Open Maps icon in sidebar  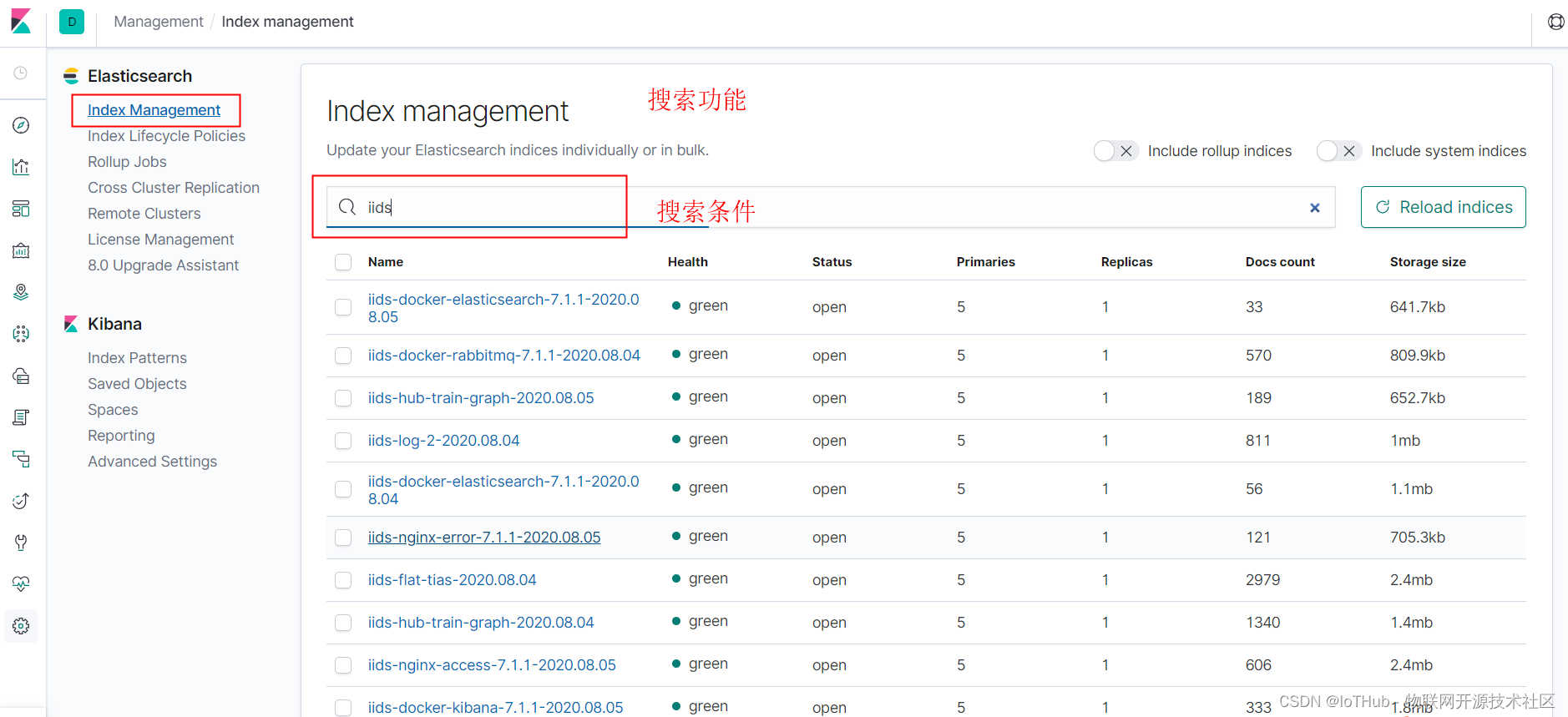point(21,292)
